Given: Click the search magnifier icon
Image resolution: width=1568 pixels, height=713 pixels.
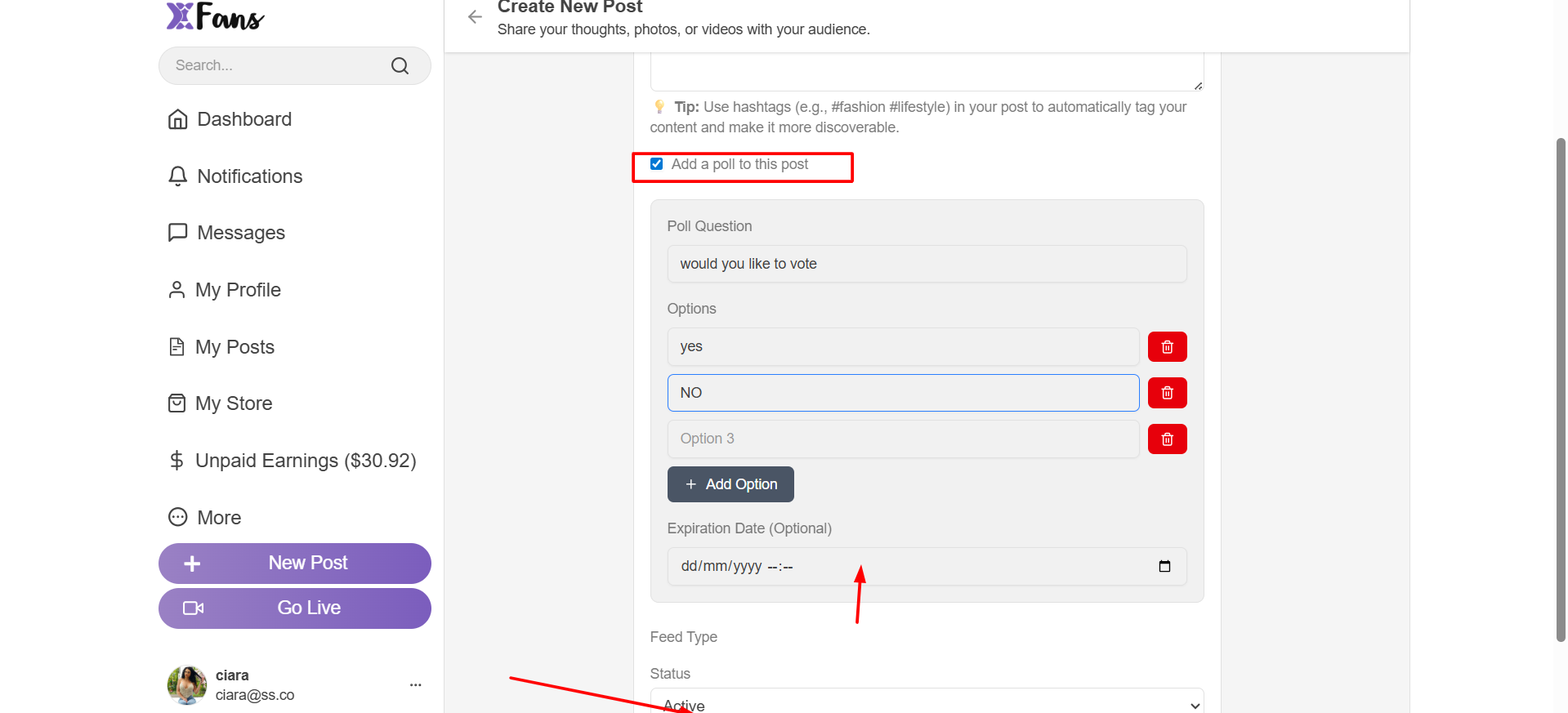Looking at the screenshot, I should [400, 66].
